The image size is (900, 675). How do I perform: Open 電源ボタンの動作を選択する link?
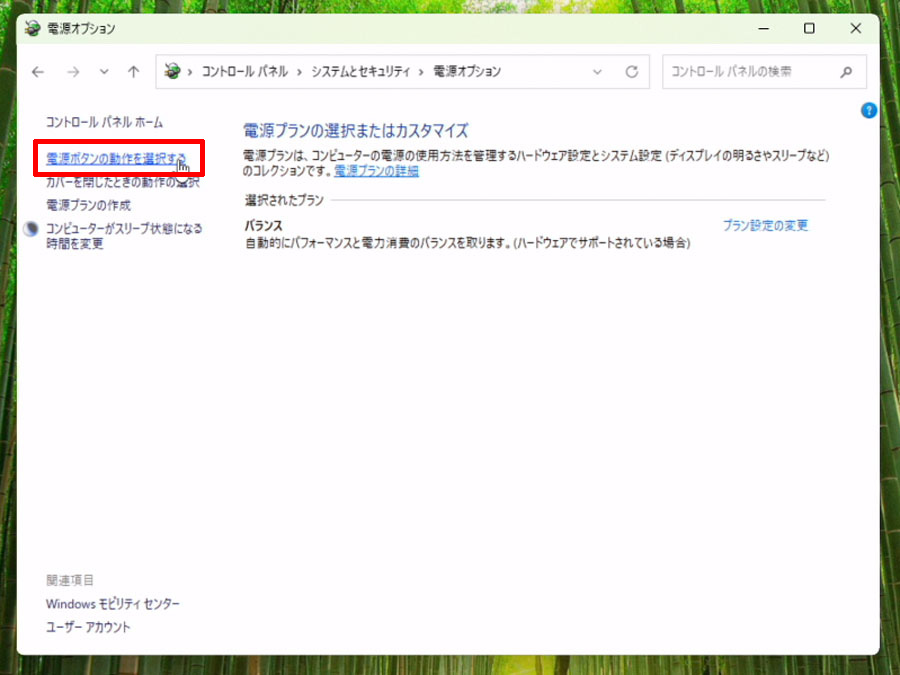coord(117,158)
